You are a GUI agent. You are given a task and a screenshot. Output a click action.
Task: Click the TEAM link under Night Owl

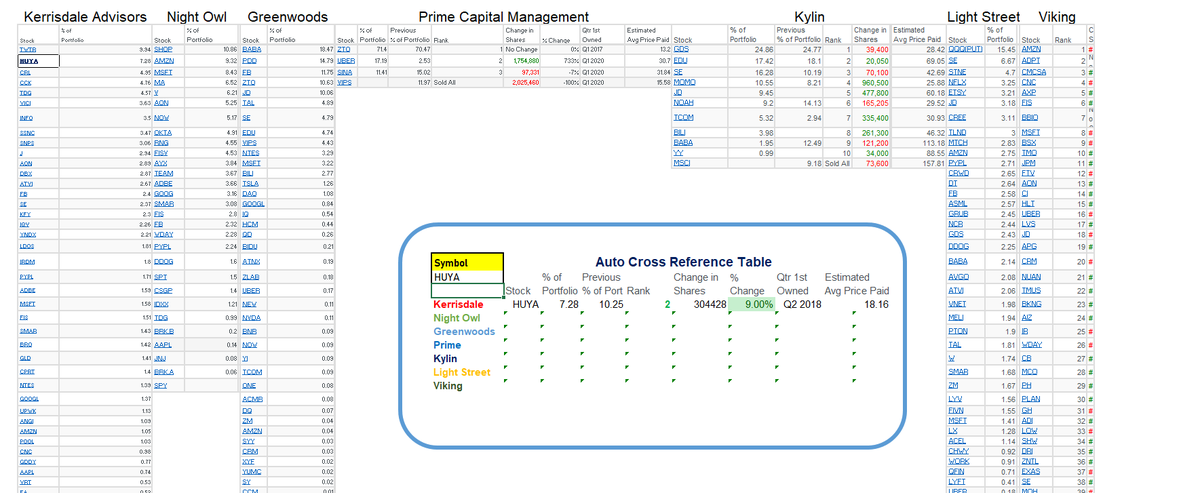click(x=165, y=174)
